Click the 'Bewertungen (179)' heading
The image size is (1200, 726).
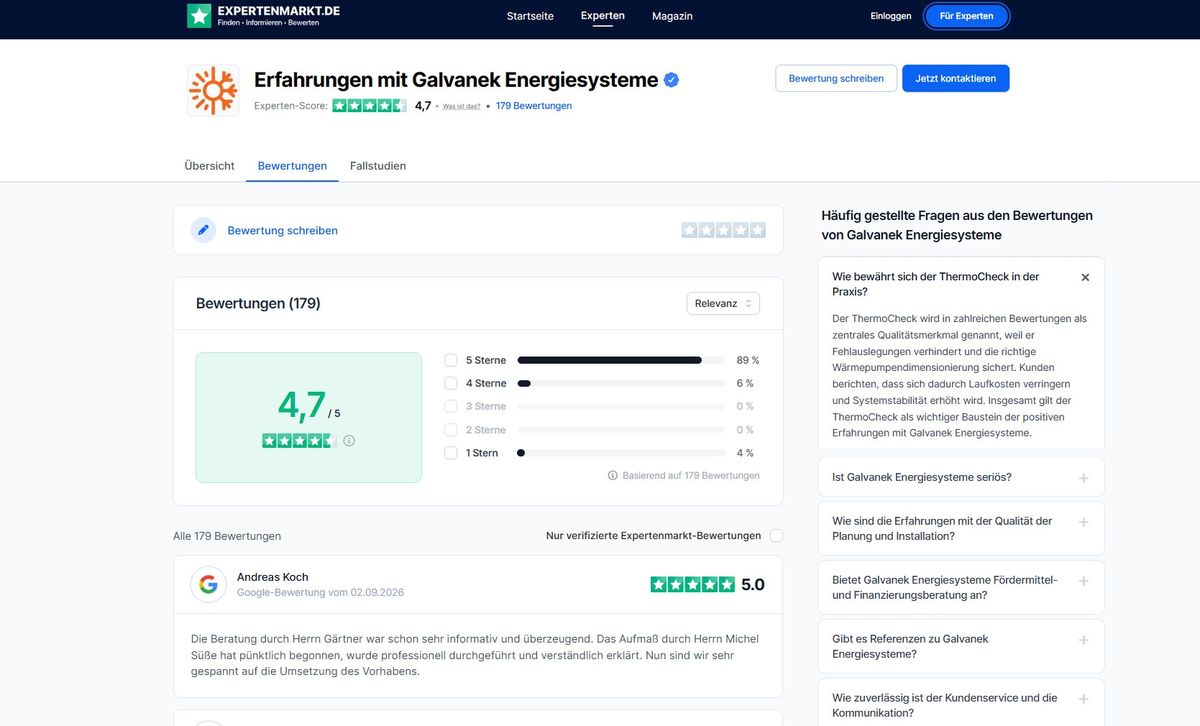point(258,303)
